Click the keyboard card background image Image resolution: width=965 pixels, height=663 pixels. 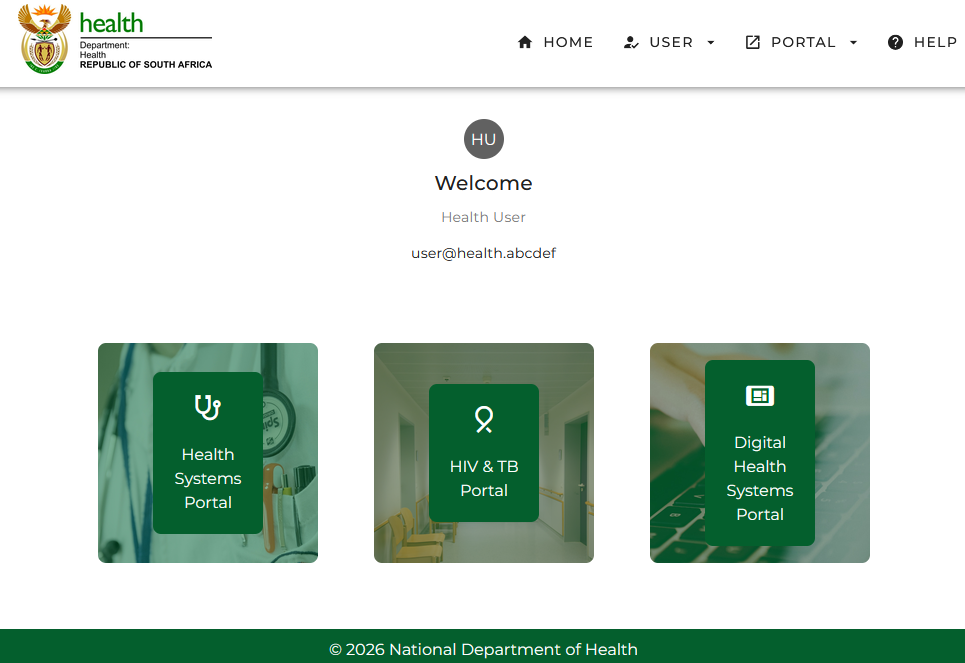[843, 453]
